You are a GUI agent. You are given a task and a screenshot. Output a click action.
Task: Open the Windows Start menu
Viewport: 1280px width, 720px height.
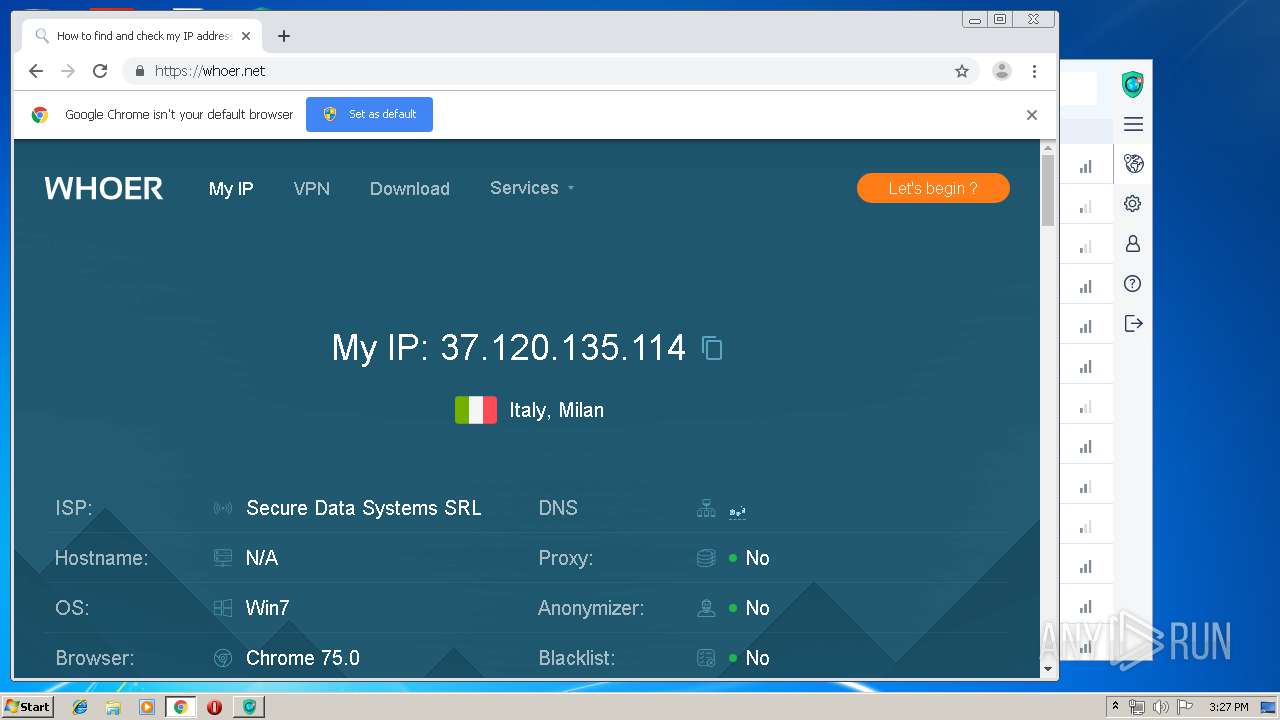coord(27,707)
